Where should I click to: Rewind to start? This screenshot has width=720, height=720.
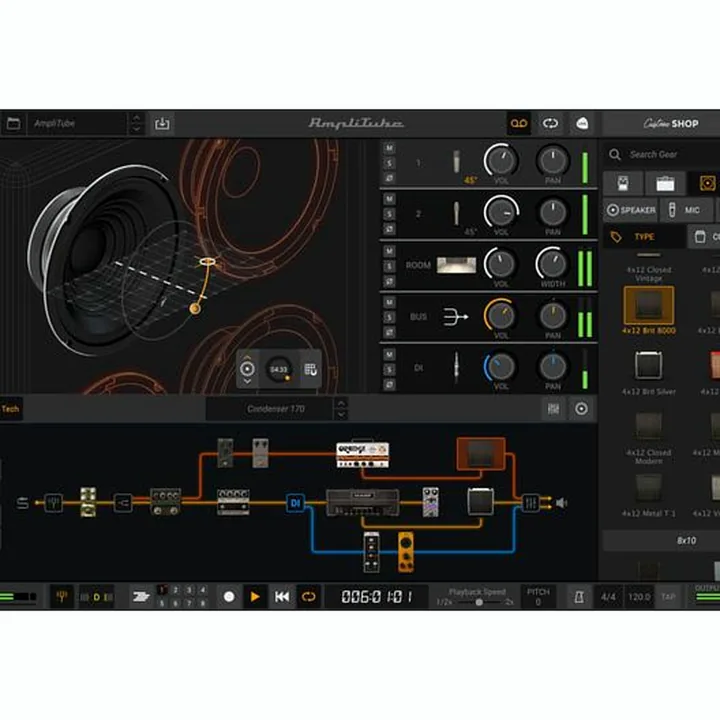tap(281, 596)
